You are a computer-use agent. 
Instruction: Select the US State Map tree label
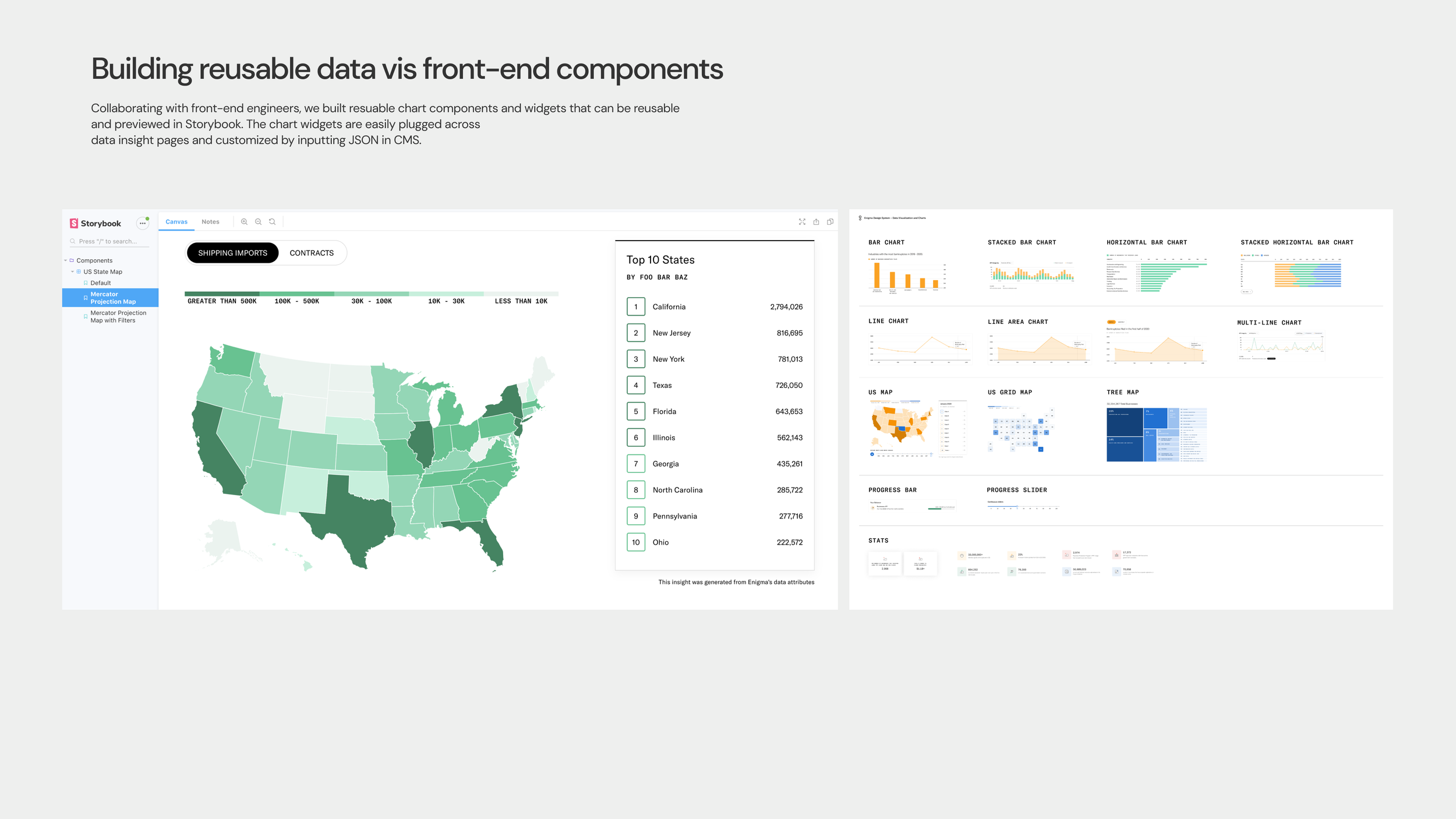click(103, 271)
